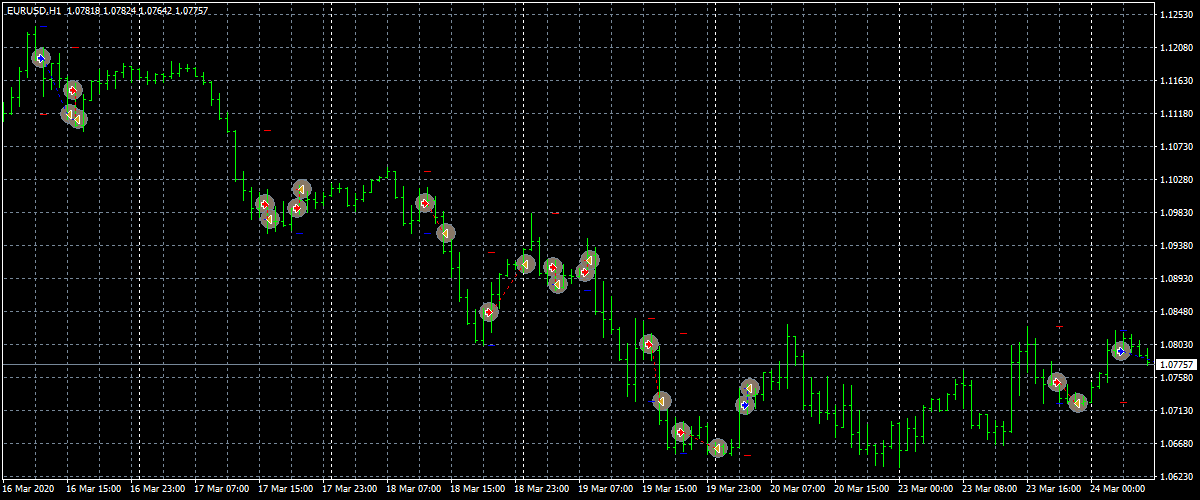Select close arrow marker right of 23 Mar 16:00 sell
This screenshot has width=1200, height=500.
click(x=1077, y=402)
